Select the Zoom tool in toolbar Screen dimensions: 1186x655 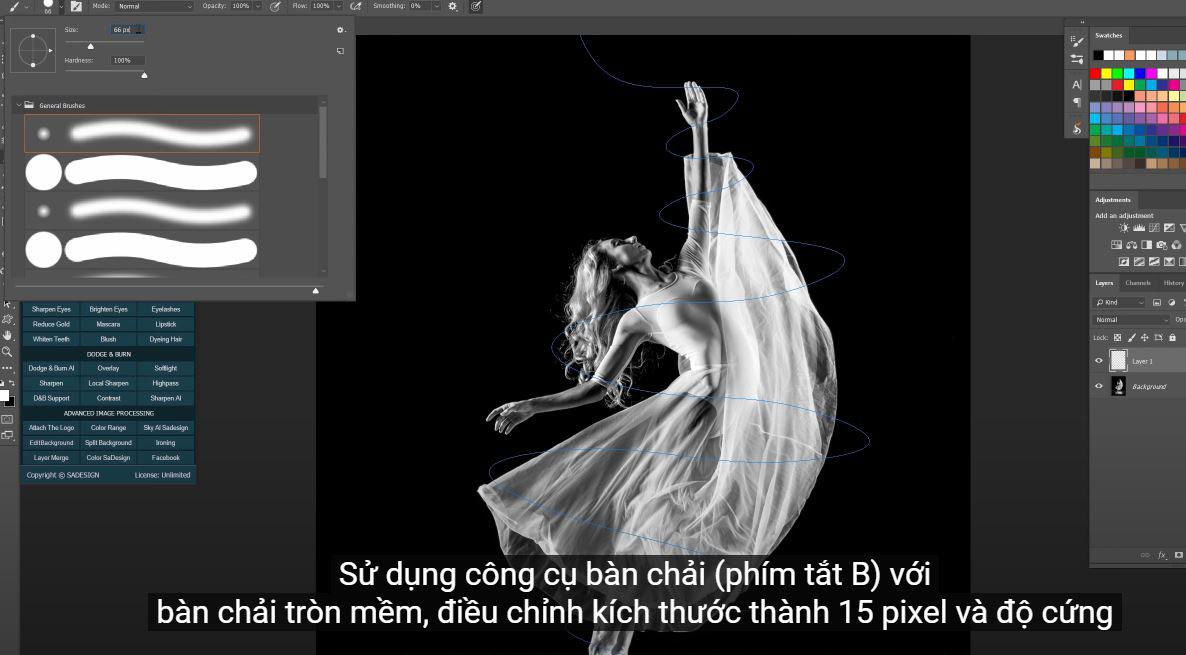(x=8, y=352)
